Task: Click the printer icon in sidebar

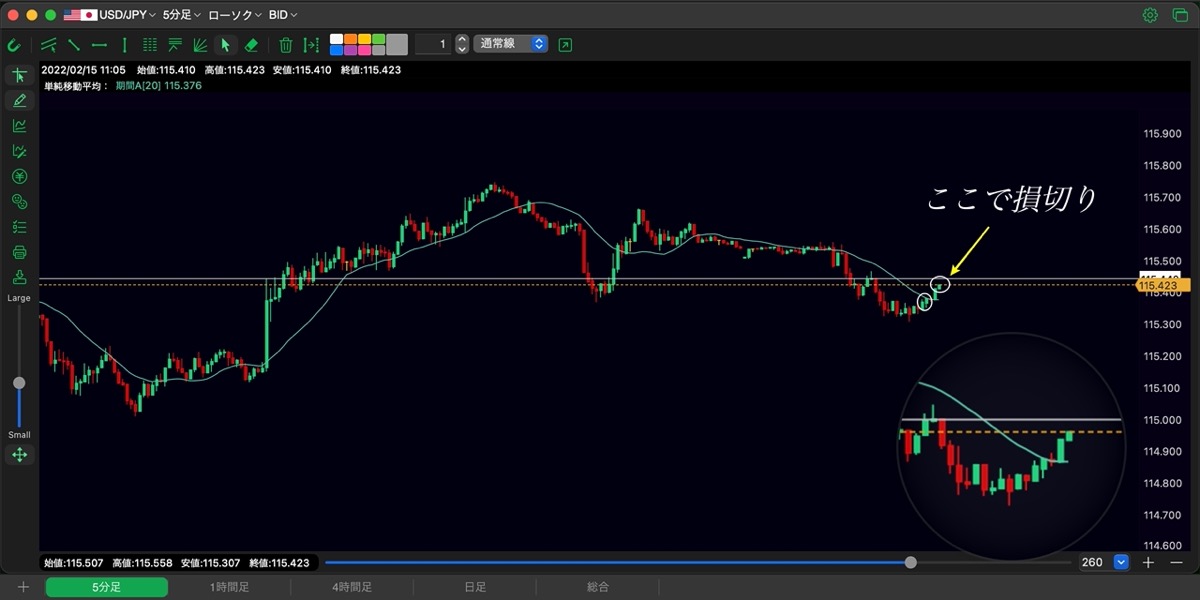Action: click(x=19, y=252)
